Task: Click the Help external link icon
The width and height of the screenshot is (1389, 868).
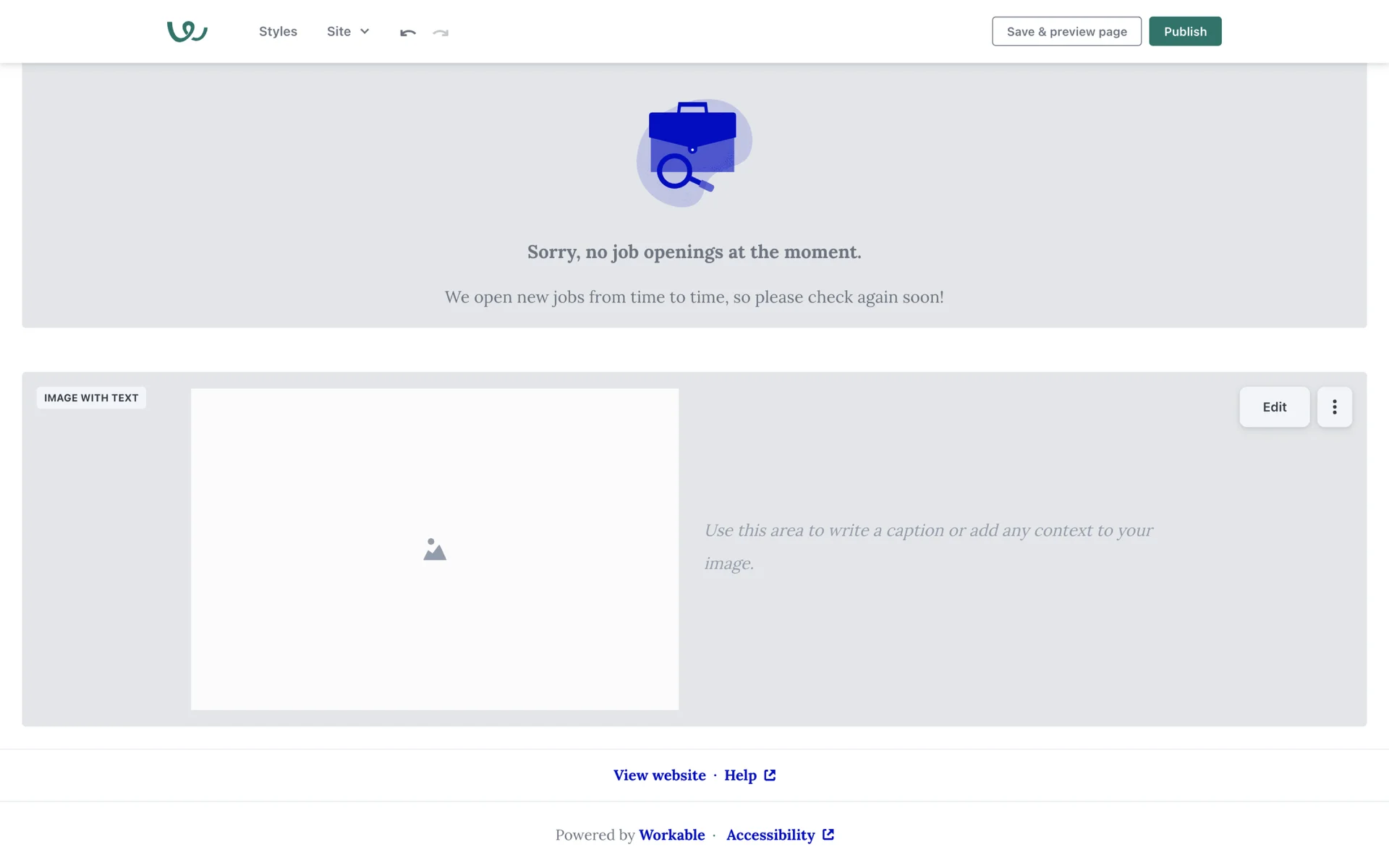Action: [770, 775]
